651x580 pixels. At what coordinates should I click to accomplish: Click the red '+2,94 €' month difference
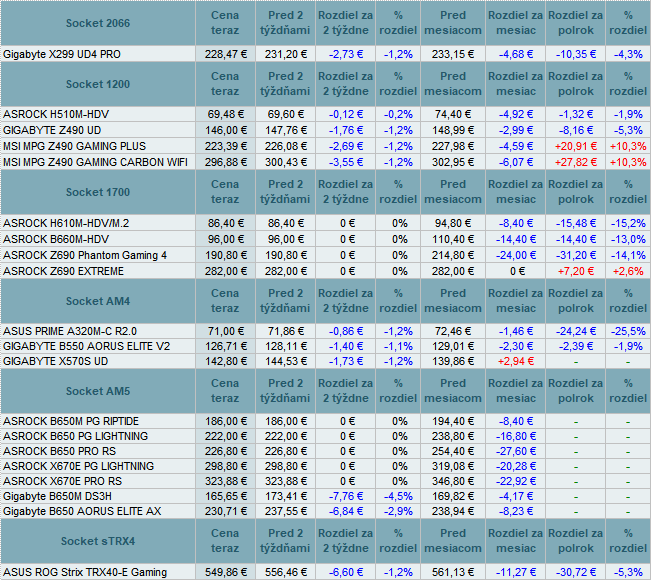point(516,361)
